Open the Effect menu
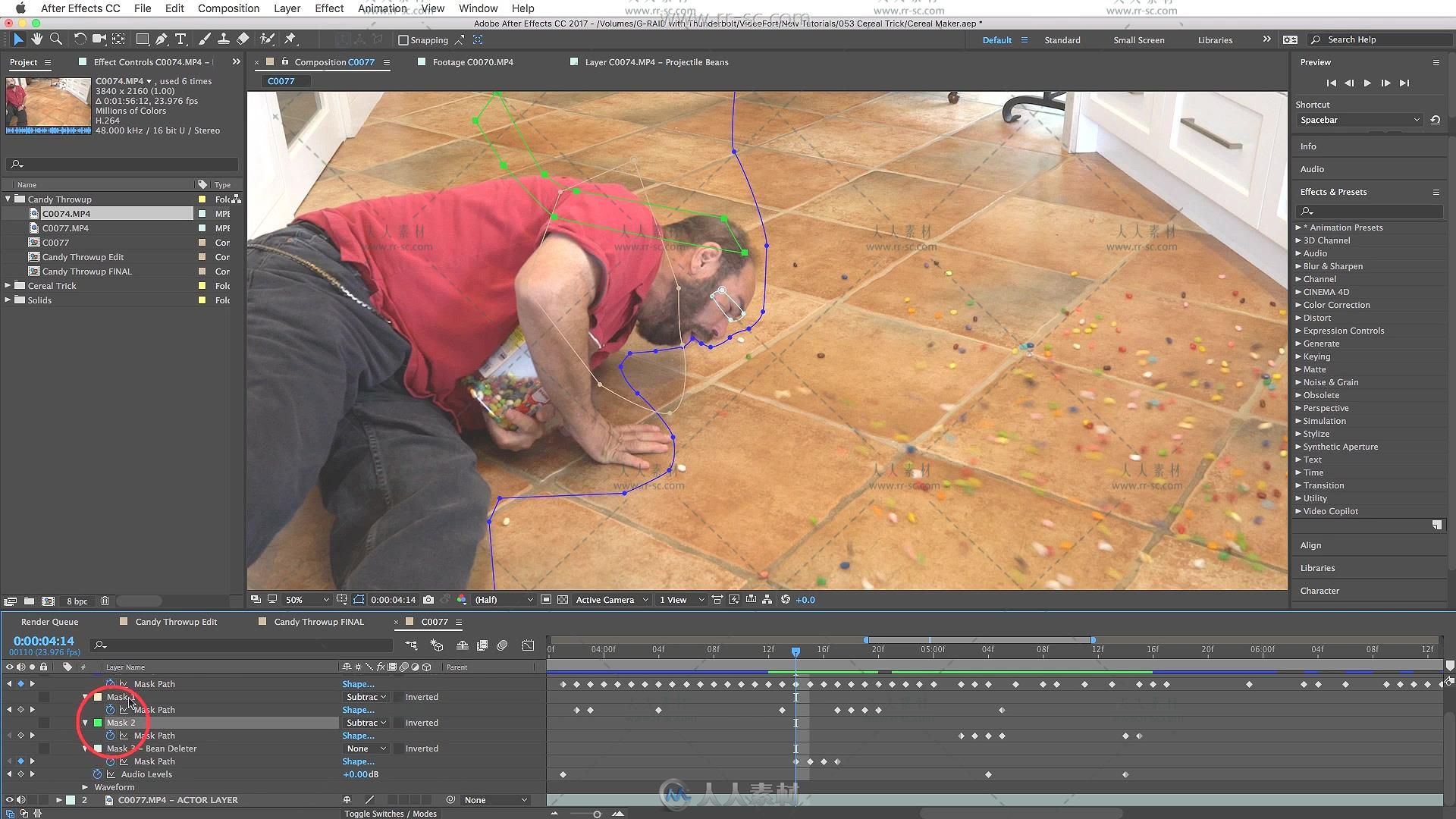Viewport: 1456px width, 819px height. pos(329,8)
